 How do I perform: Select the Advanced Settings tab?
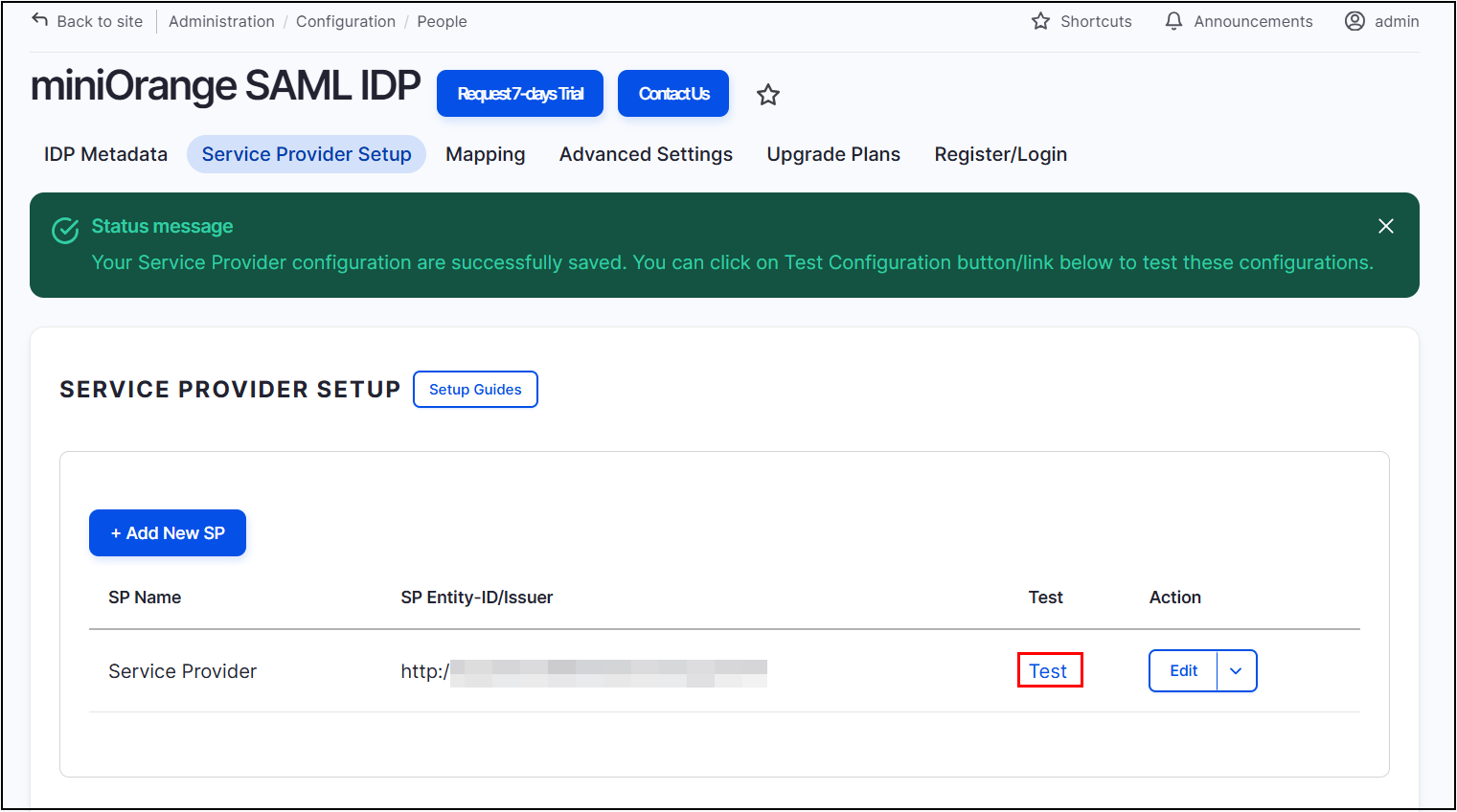[646, 154]
